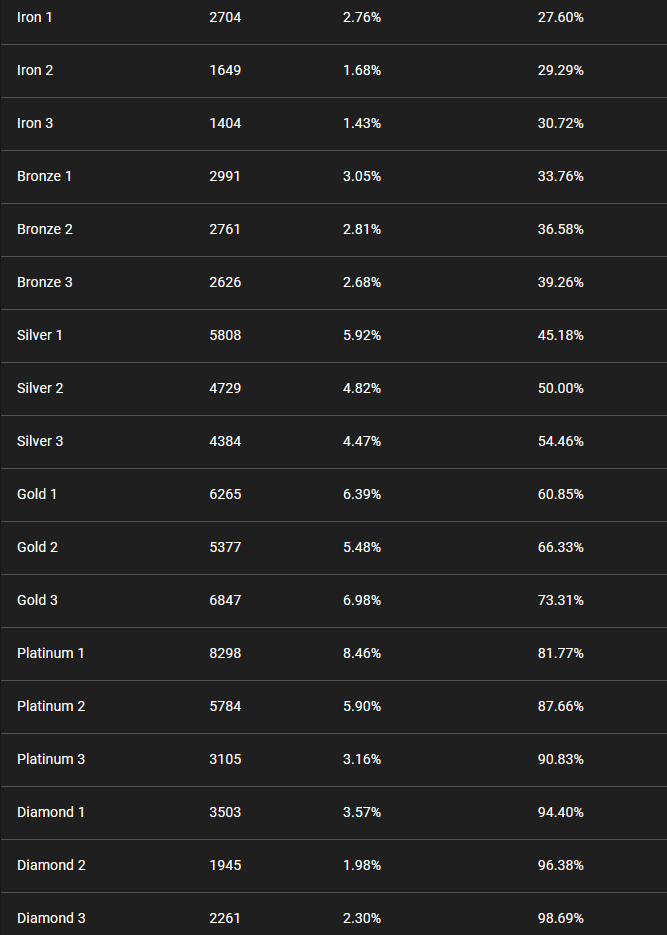Image resolution: width=667 pixels, height=935 pixels.
Task: Click the Gold 3 player count 6847
Action: pyautogui.click(x=225, y=600)
